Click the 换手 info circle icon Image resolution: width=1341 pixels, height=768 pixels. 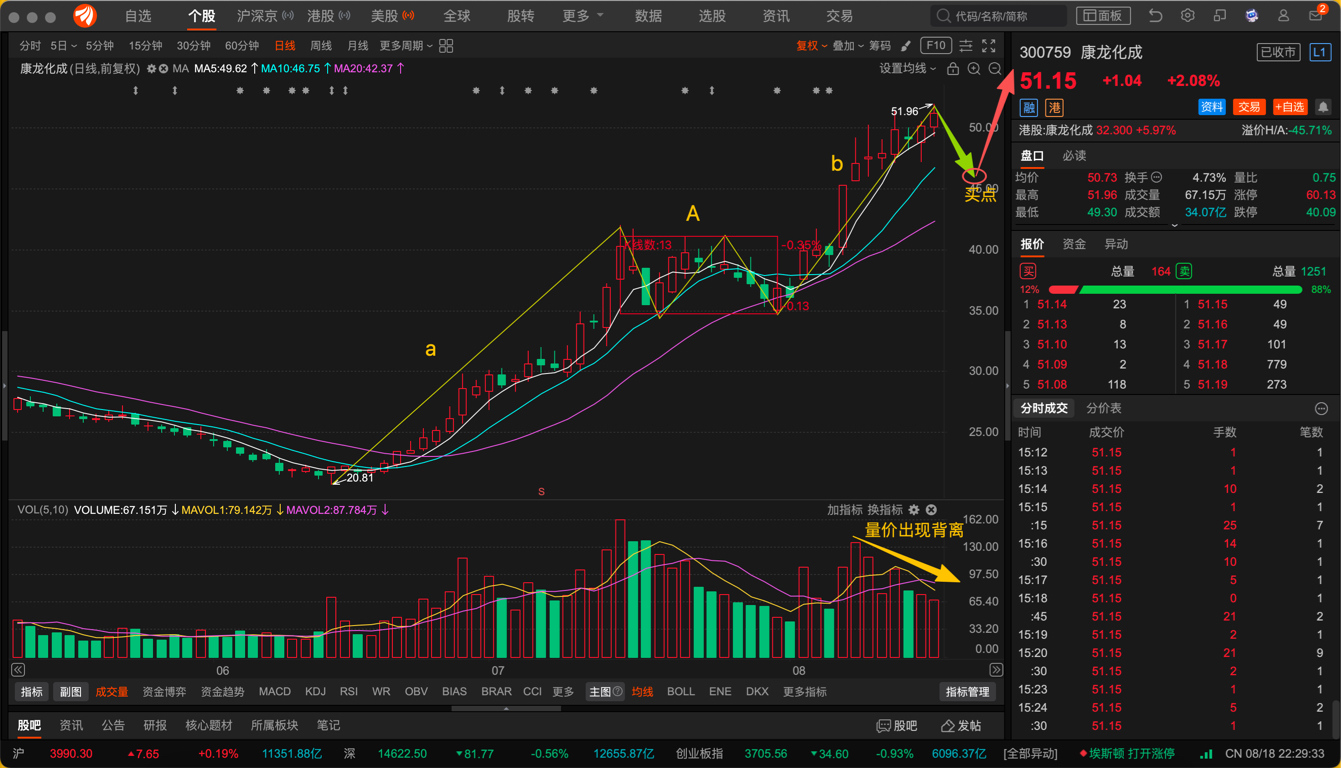pyautogui.click(x=1157, y=178)
